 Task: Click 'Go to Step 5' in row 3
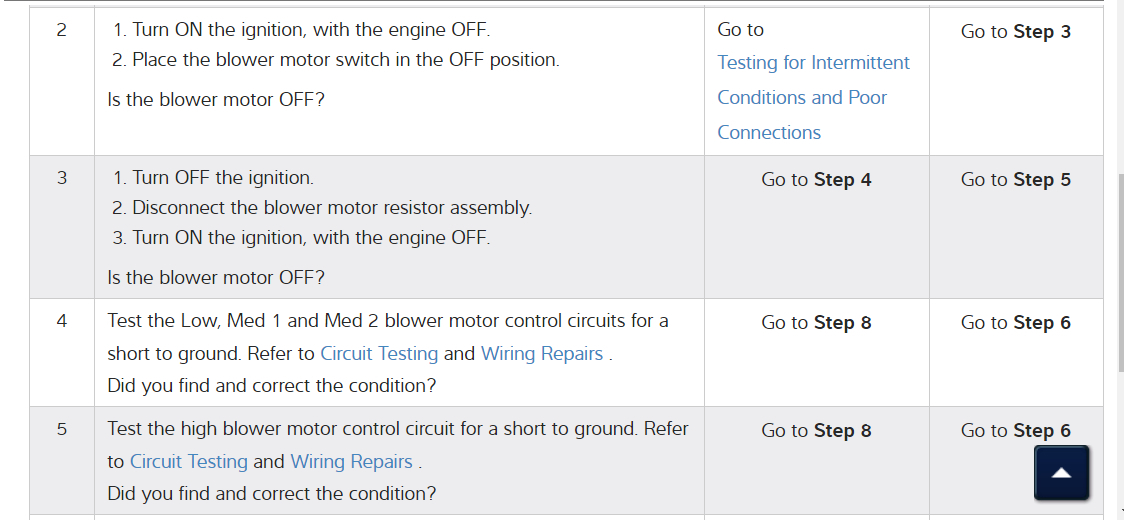point(1015,180)
